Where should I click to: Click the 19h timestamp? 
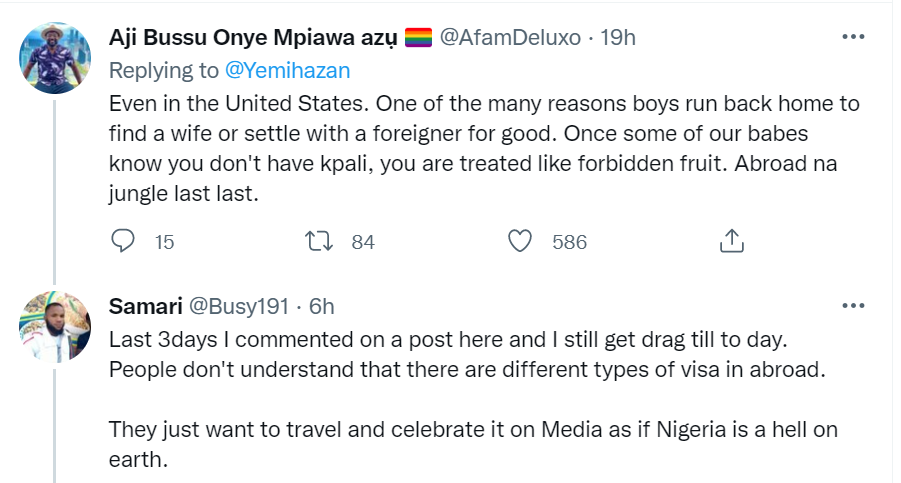[x=618, y=38]
